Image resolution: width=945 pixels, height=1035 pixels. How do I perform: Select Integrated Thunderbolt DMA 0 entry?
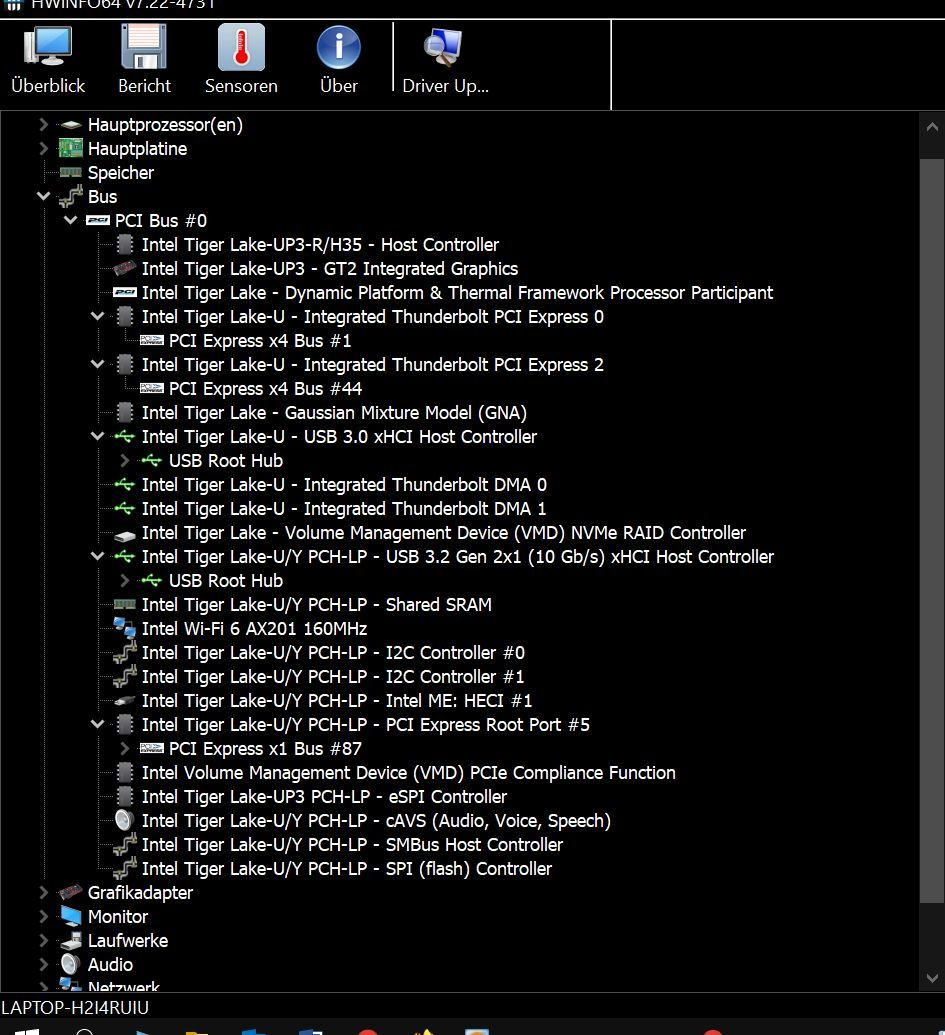point(344,485)
